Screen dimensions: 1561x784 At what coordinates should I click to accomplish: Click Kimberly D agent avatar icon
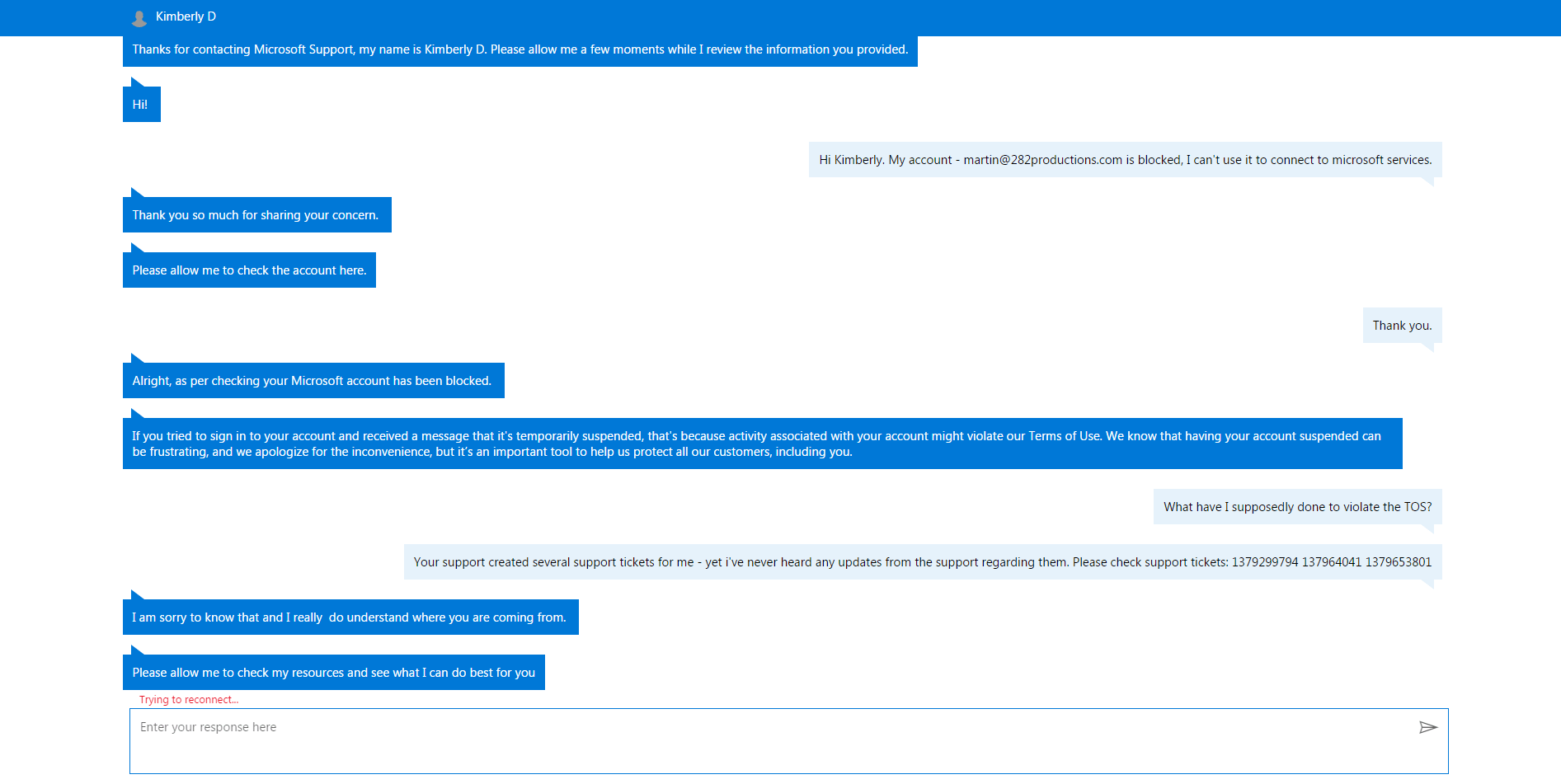139,17
